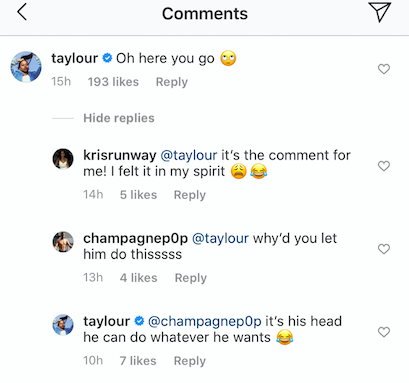
Task: Open champagnep0p's profile avatar
Action: [63, 242]
